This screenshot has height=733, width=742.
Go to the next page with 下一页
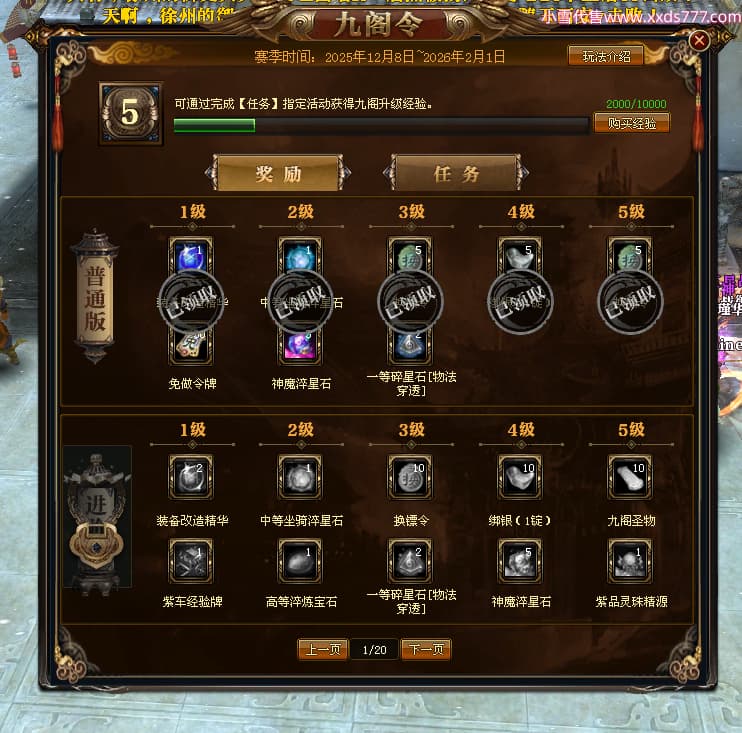click(x=426, y=649)
